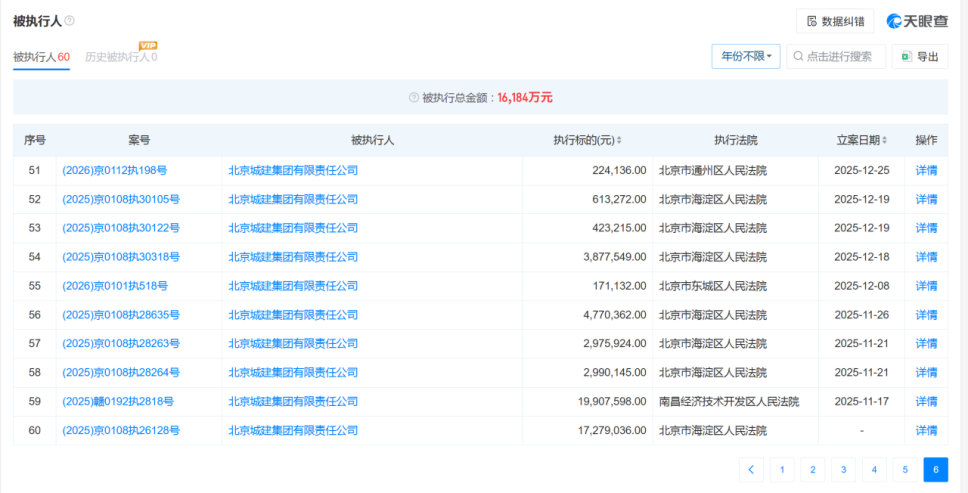Open 北京城建集团有限责任公司 in row 55
This screenshot has height=493, width=968.
coord(293,286)
